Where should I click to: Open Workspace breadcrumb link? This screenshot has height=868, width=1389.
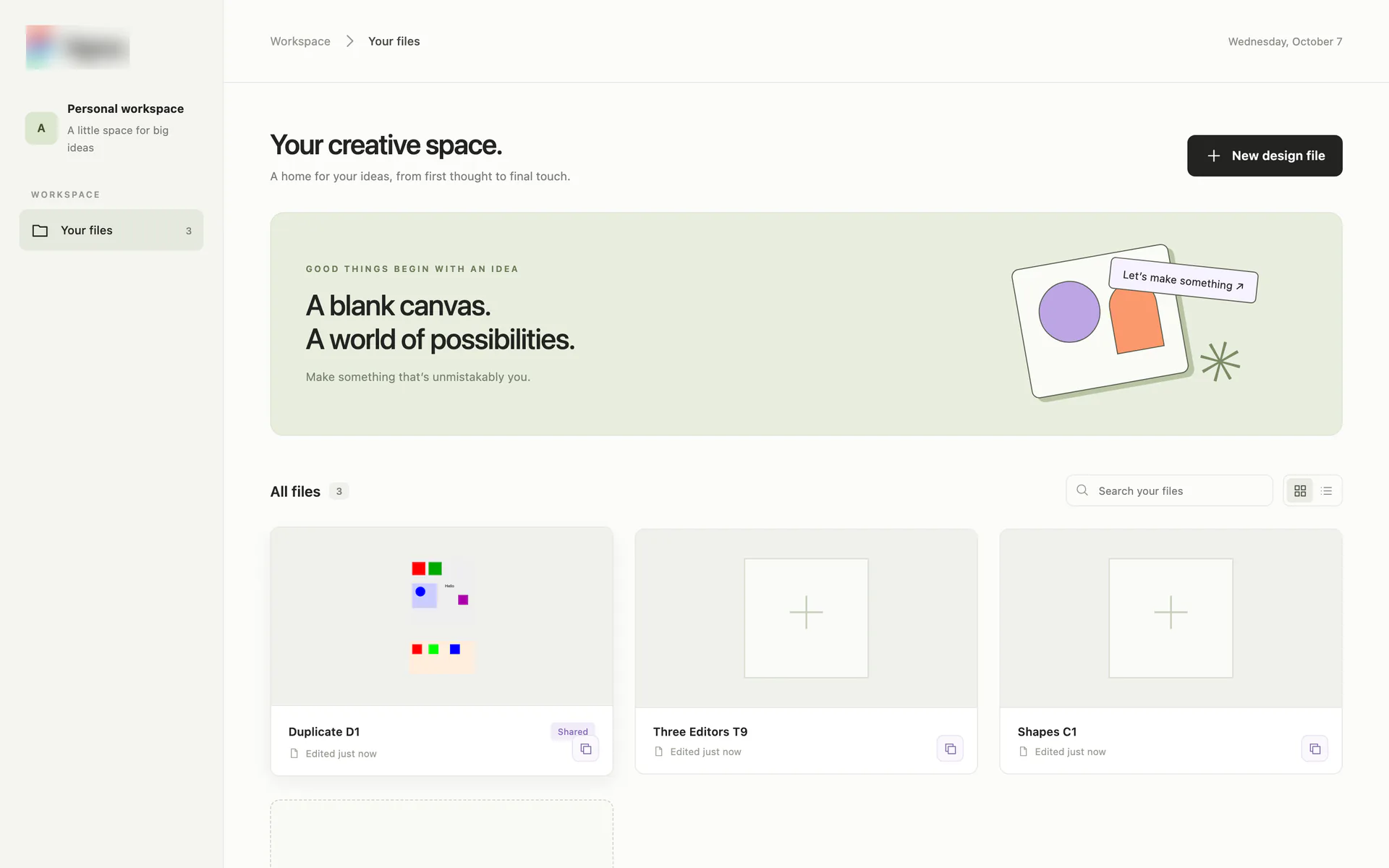[300, 41]
